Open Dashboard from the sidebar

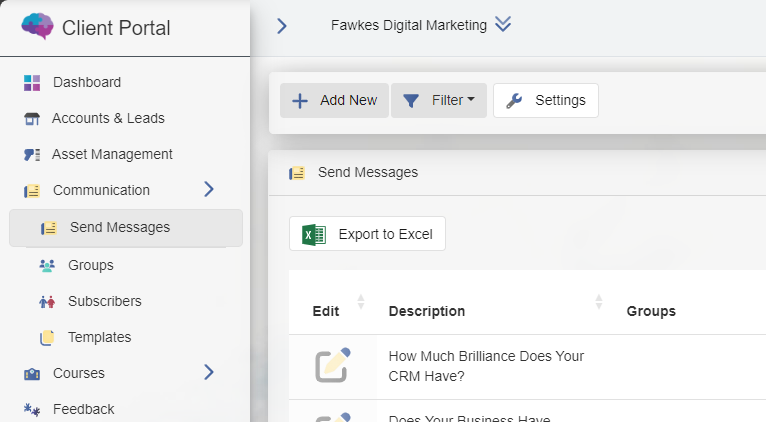pyautogui.click(x=86, y=82)
